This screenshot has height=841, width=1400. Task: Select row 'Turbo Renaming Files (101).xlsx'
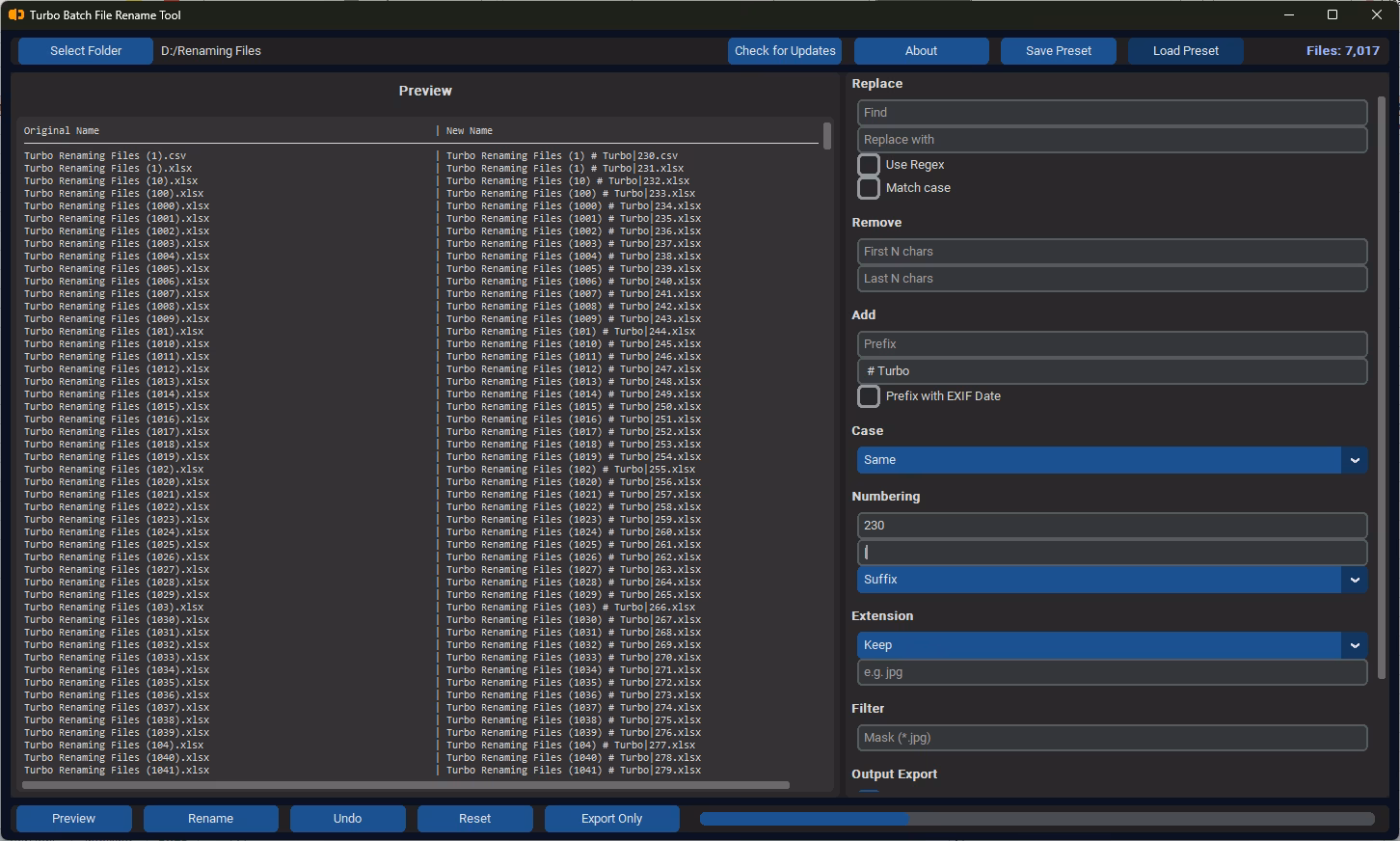(114, 331)
